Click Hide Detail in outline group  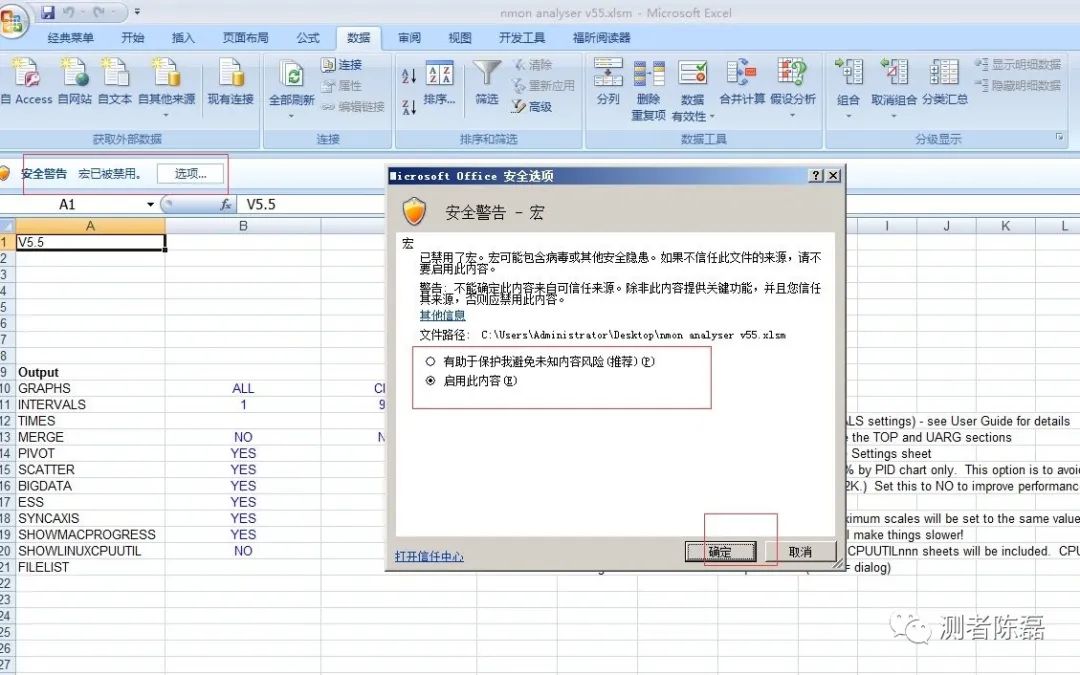[1017, 85]
